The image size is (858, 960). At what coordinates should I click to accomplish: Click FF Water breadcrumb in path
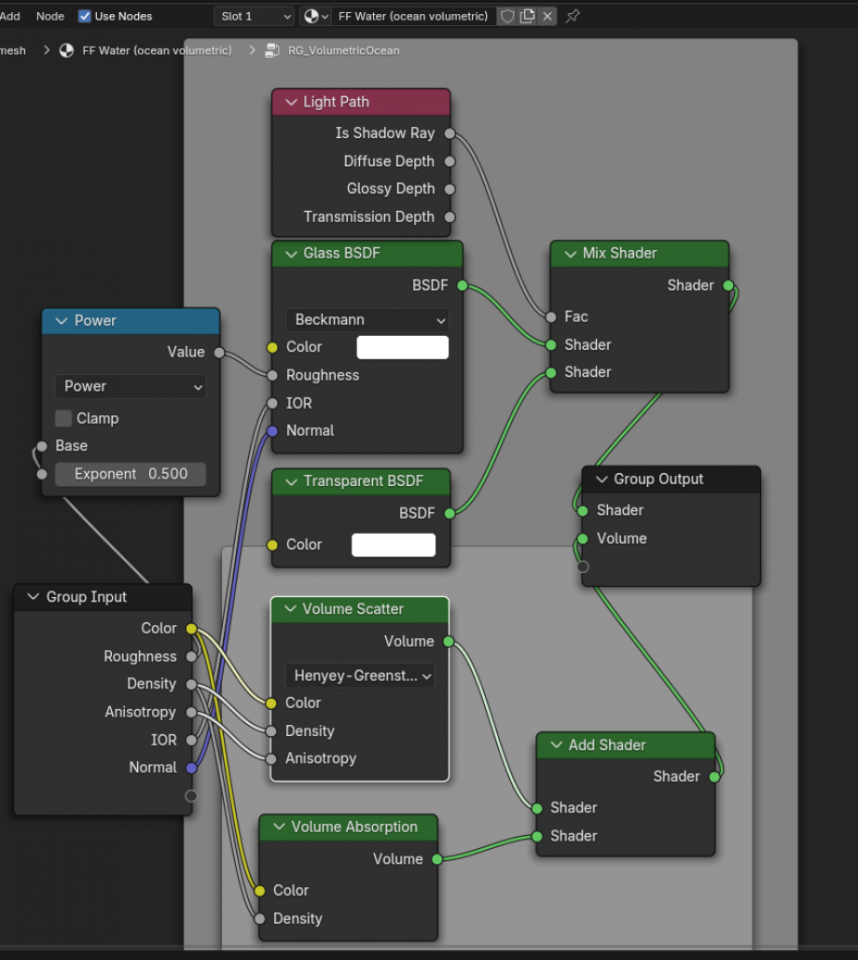156,50
